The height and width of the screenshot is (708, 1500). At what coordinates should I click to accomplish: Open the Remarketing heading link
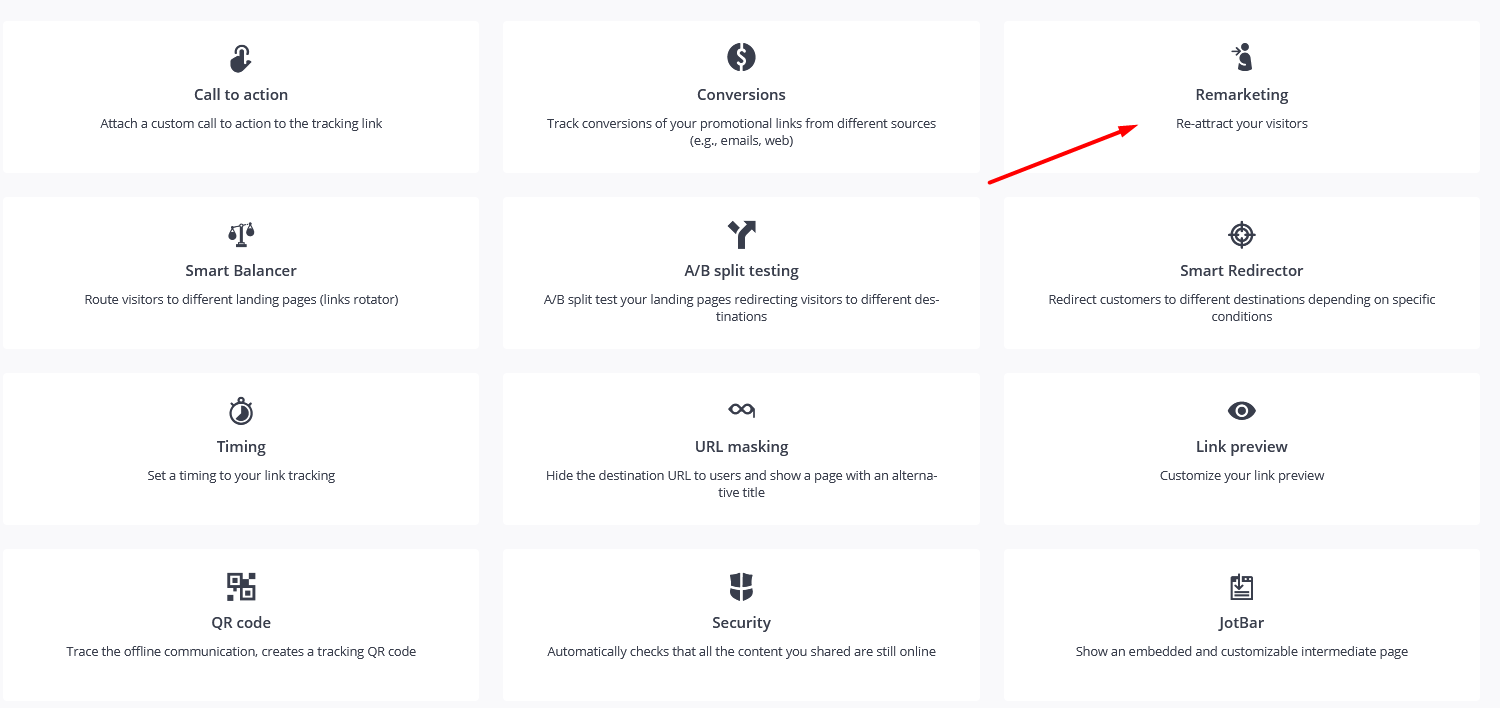(1241, 95)
